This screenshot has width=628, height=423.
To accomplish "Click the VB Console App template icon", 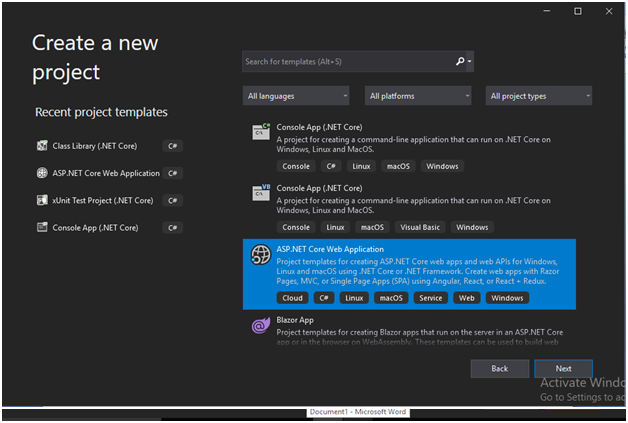I will pyautogui.click(x=261, y=192).
